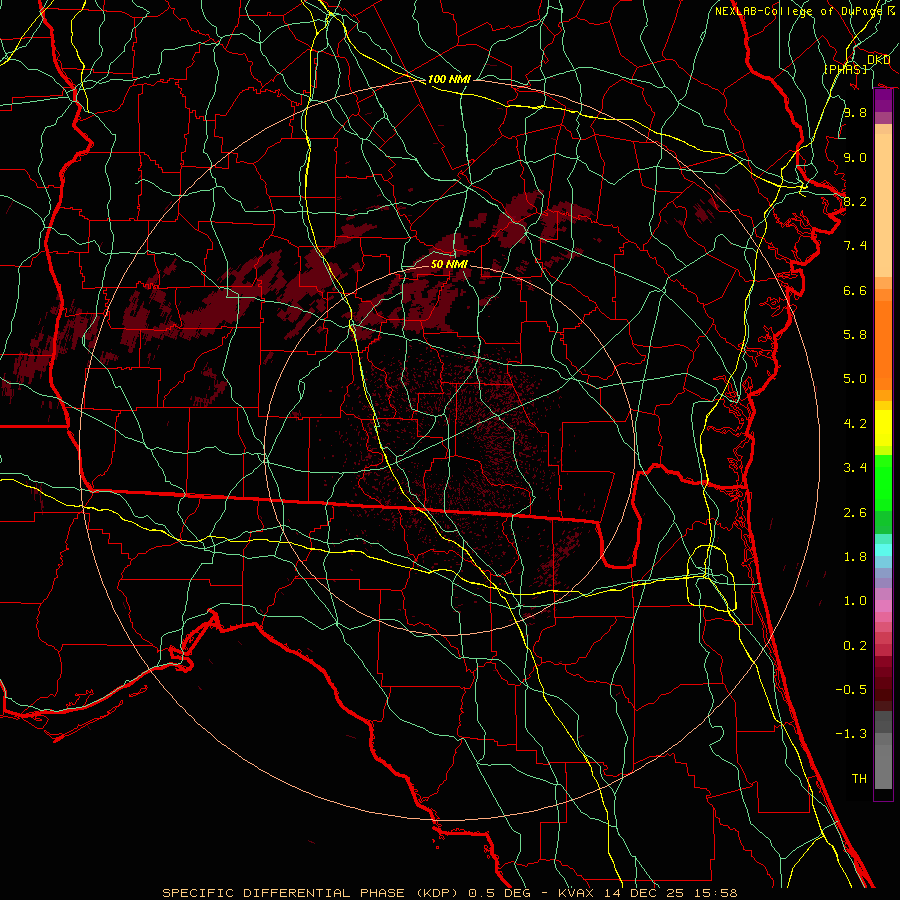Click the yellow segment of the color bar
The height and width of the screenshot is (900, 900).
(x=883, y=428)
